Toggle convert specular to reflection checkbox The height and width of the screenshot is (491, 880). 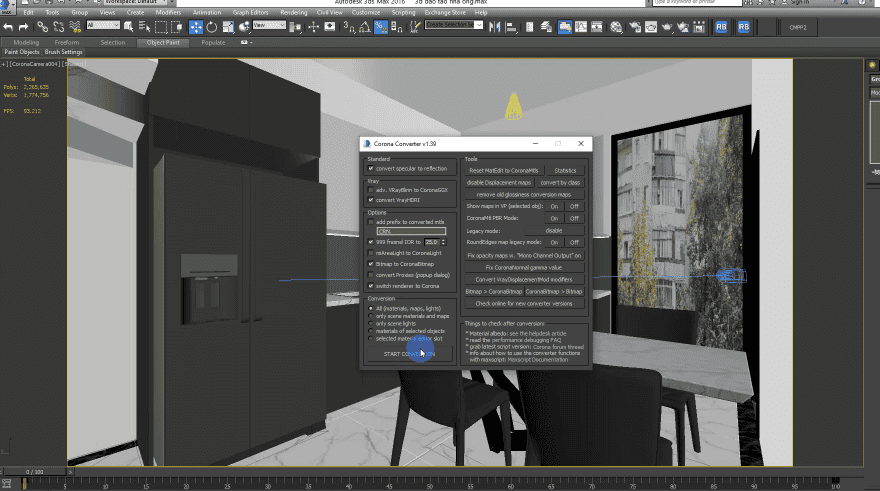[370, 168]
